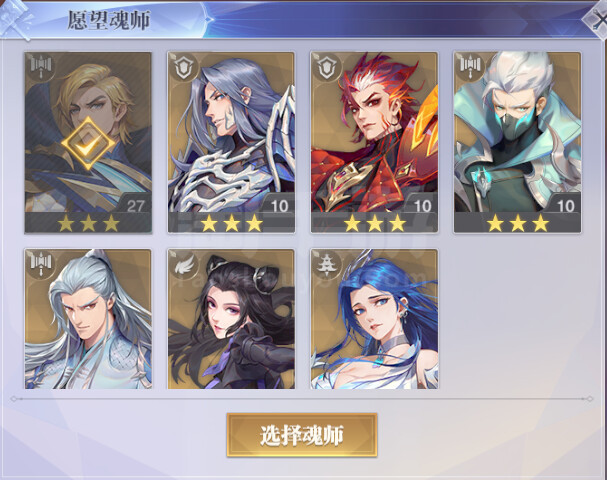Click the 10 badge on masked hero card
607x480 pixels.
point(566,206)
